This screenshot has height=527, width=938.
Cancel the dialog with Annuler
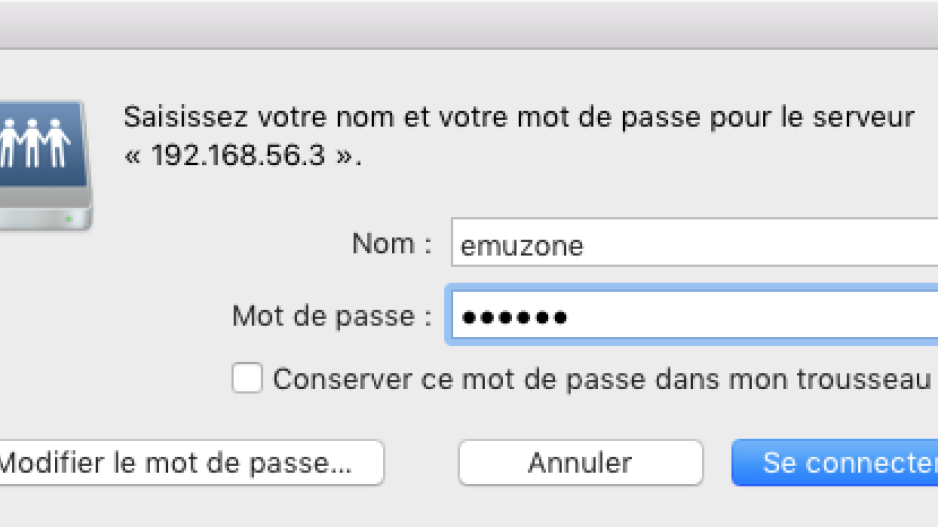pyautogui.click(x=580, y=462)
